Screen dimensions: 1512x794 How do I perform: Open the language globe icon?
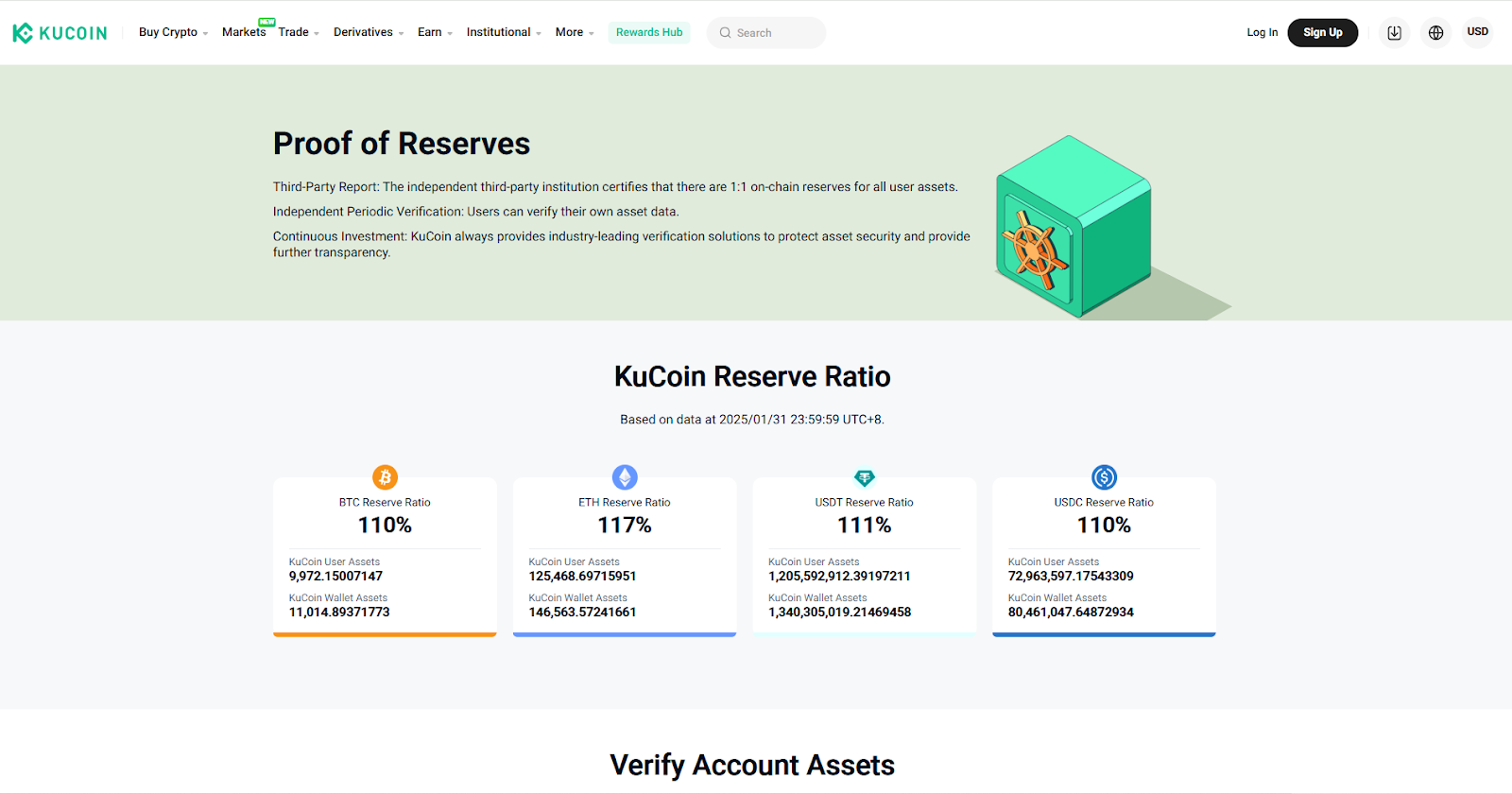(x=1435, y=33)
